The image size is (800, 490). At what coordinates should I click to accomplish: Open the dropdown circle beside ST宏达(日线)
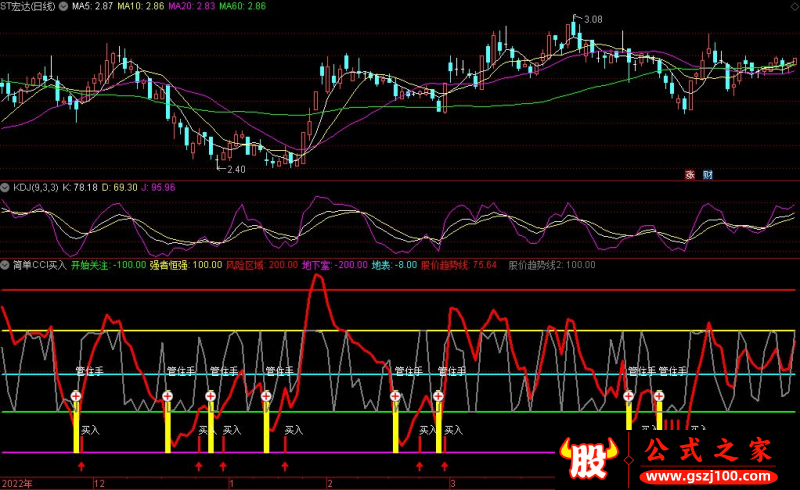(63, 7)
